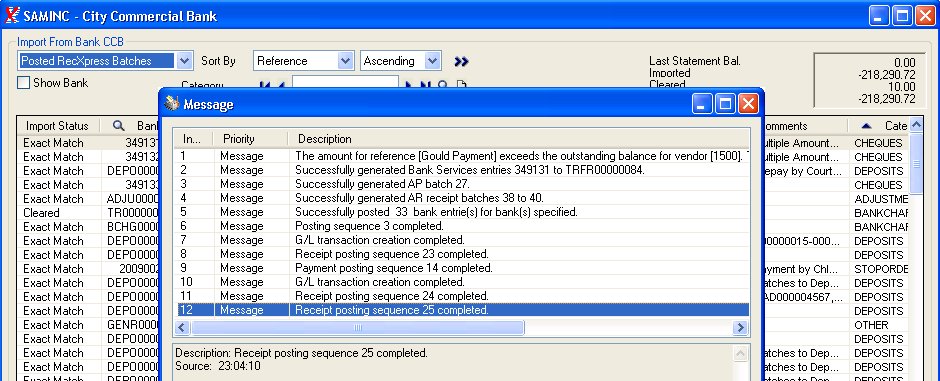The width and height of the screenshot is (940, 381).
Task: Select message 'Posting sequence 3 completed.'
Action: point(462,226)
